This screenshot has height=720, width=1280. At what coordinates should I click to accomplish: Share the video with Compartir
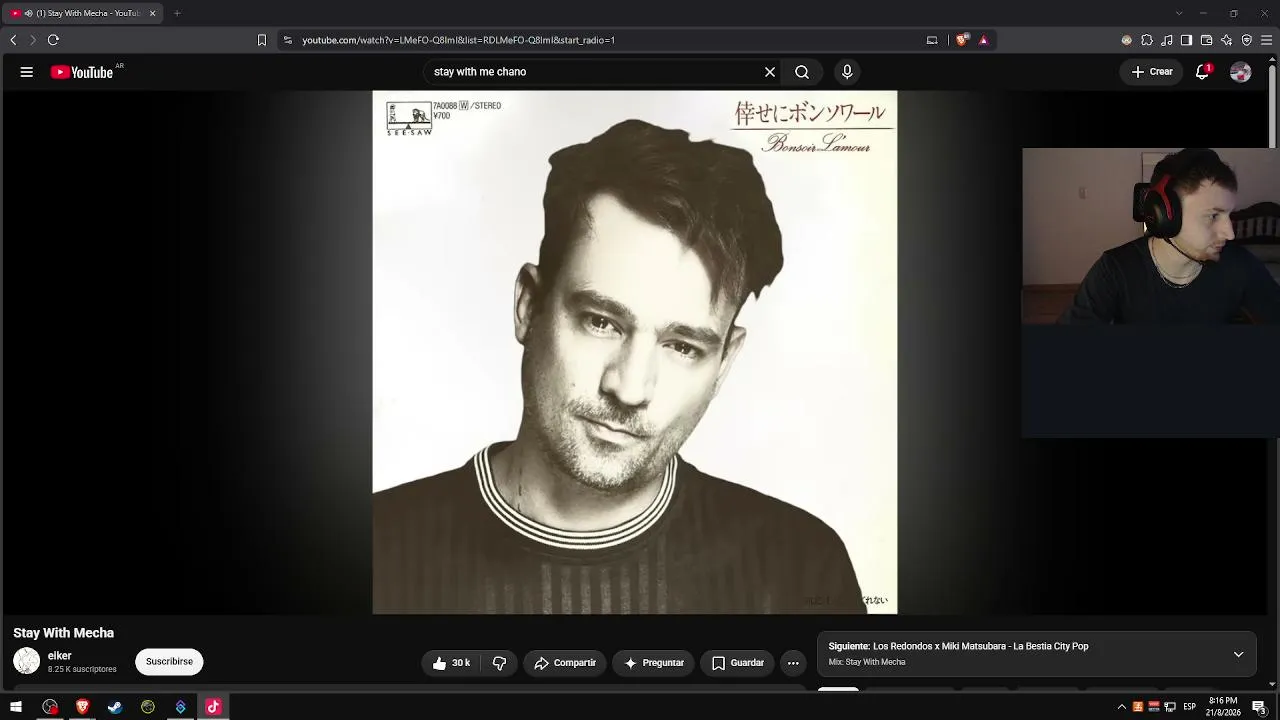(x=565, y=663)
